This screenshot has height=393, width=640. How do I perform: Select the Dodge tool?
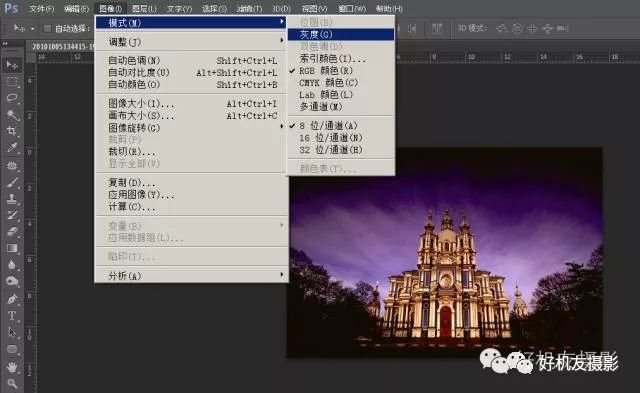12,281
